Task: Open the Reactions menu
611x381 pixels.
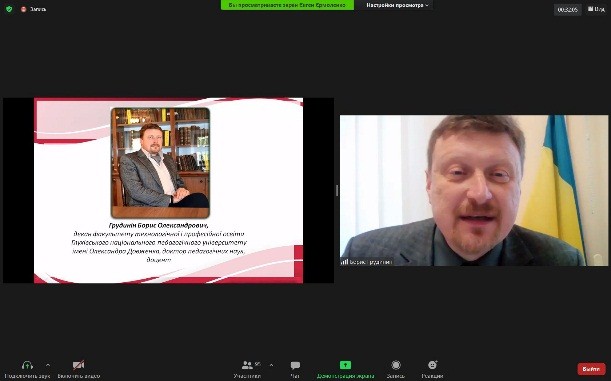Action: (433, 369)
